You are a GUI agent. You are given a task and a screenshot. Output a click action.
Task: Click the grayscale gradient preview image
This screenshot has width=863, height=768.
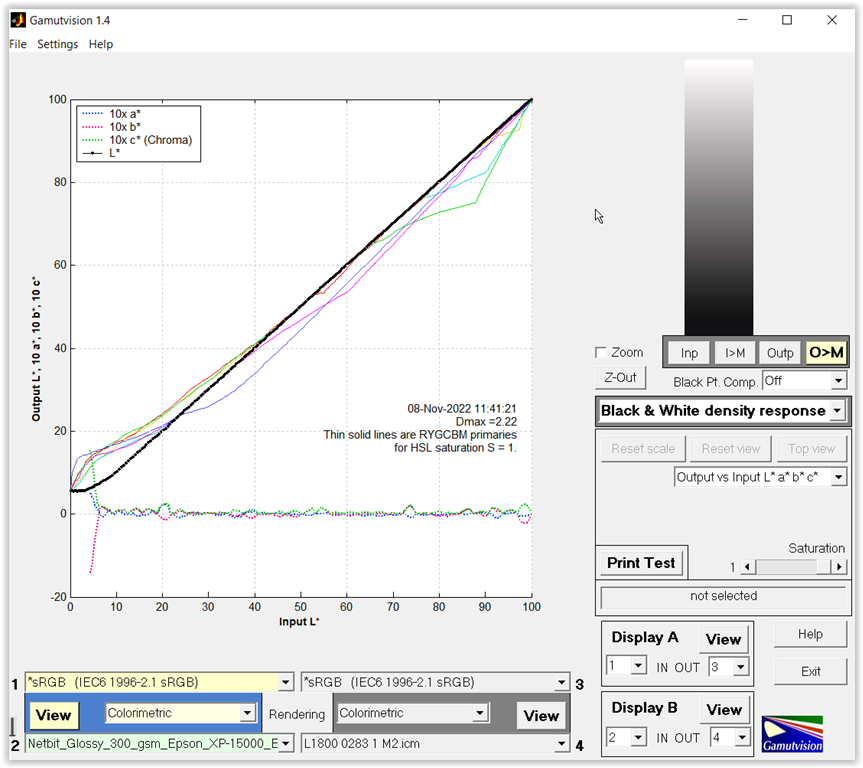coord(718,195)
